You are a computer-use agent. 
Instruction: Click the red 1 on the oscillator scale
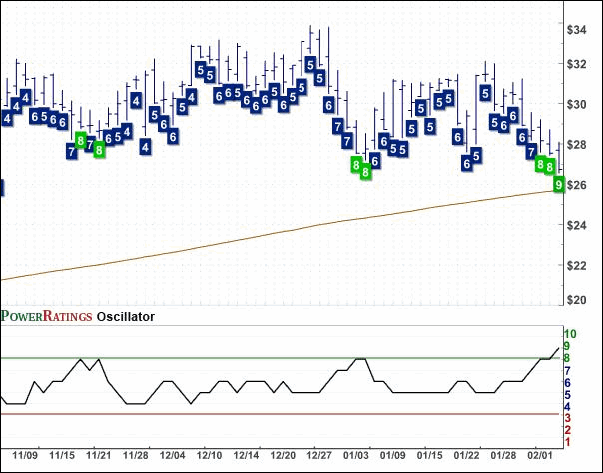point(567,441)
